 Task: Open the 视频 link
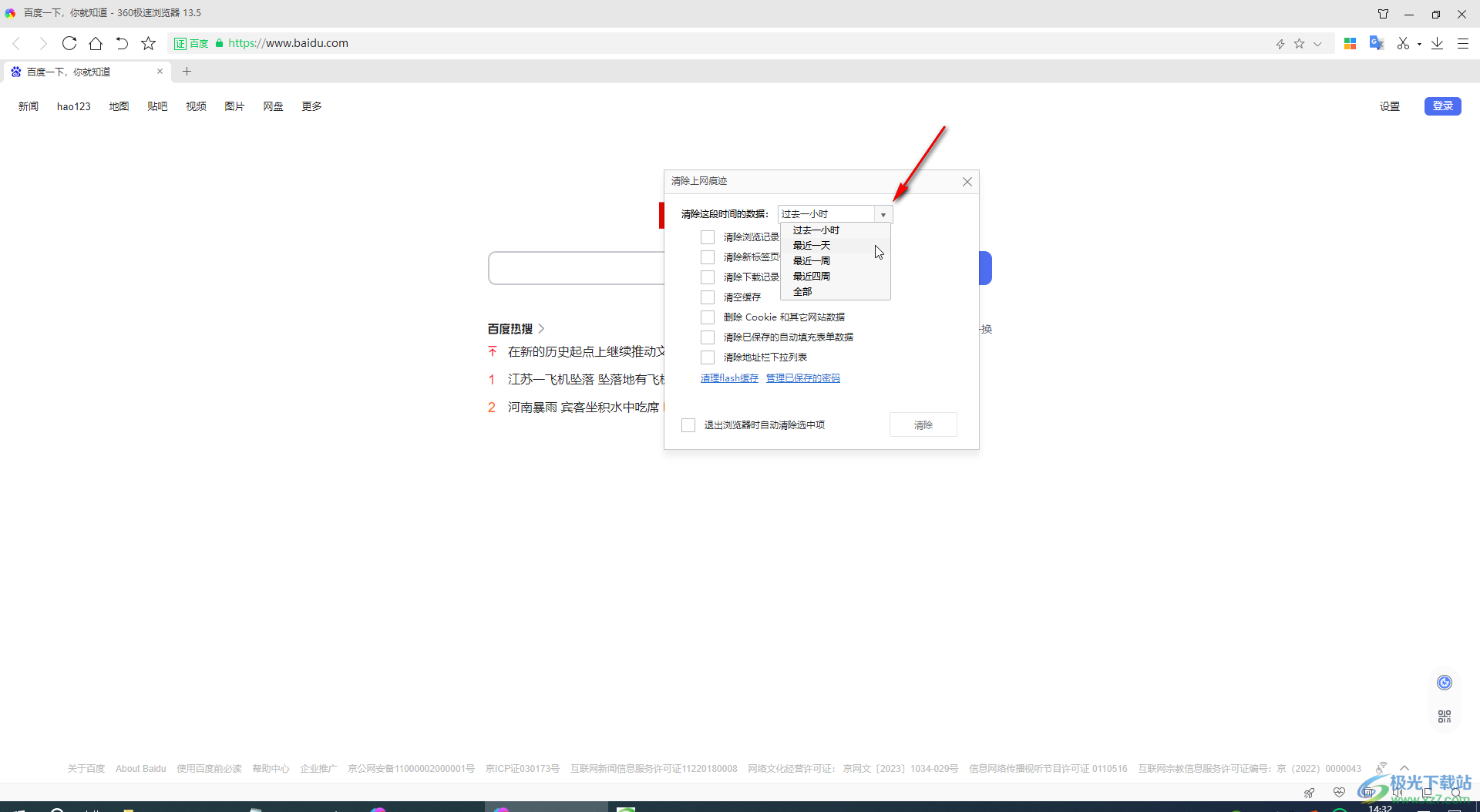click(x=196, y=106)
